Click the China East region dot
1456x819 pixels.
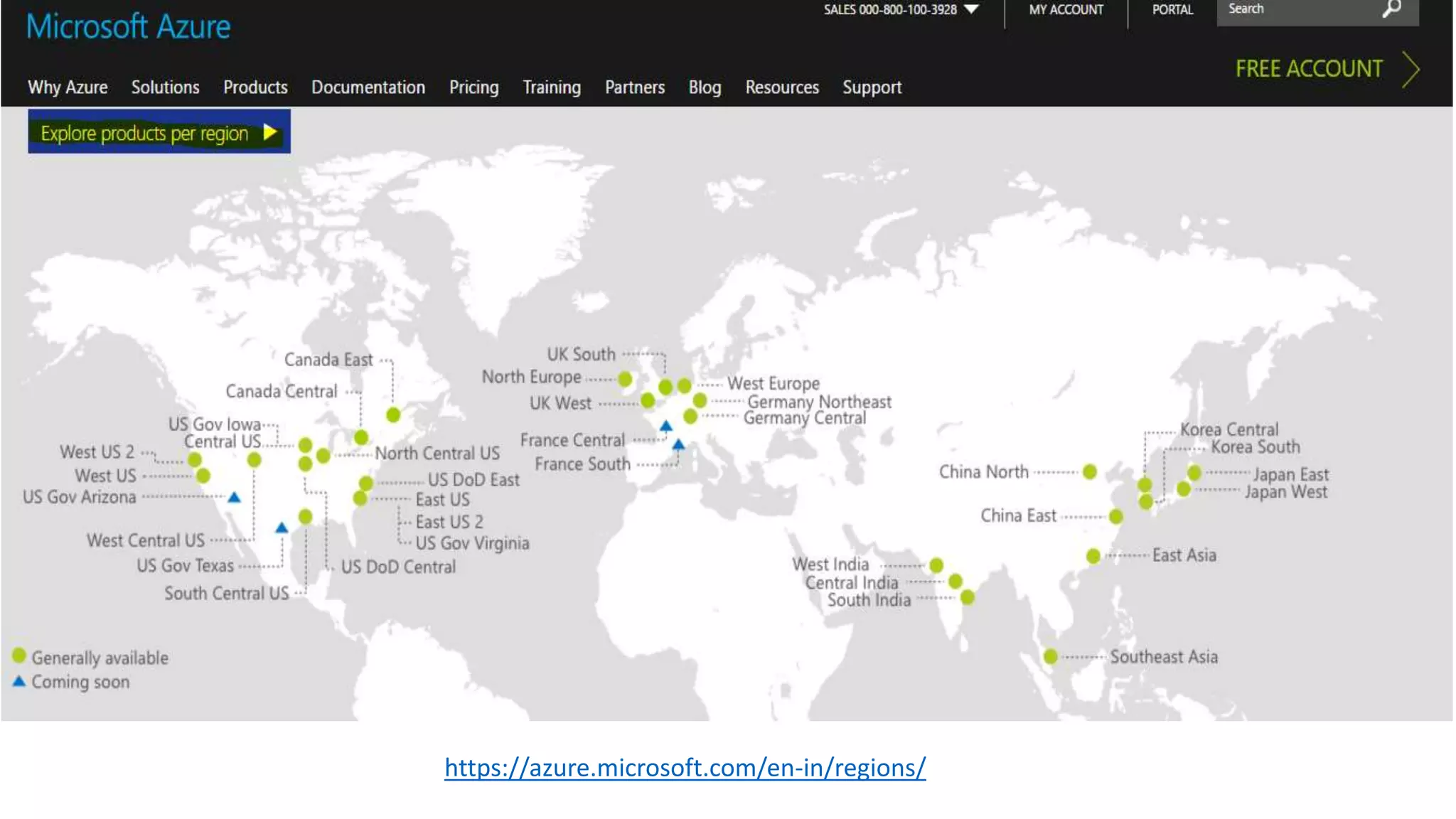(x=1116, y=517)
